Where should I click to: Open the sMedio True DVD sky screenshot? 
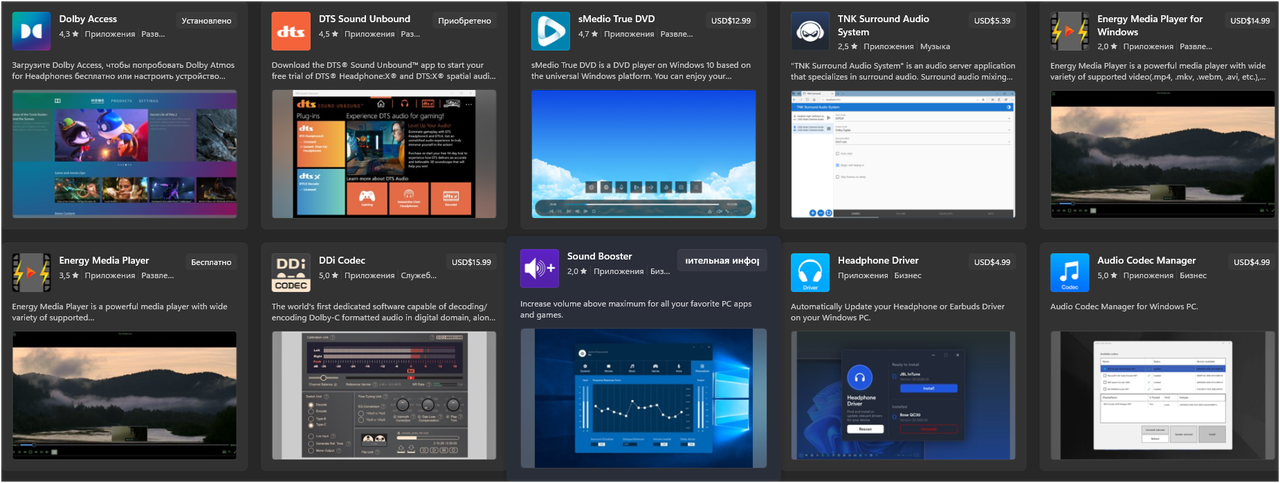pos(643,154)
